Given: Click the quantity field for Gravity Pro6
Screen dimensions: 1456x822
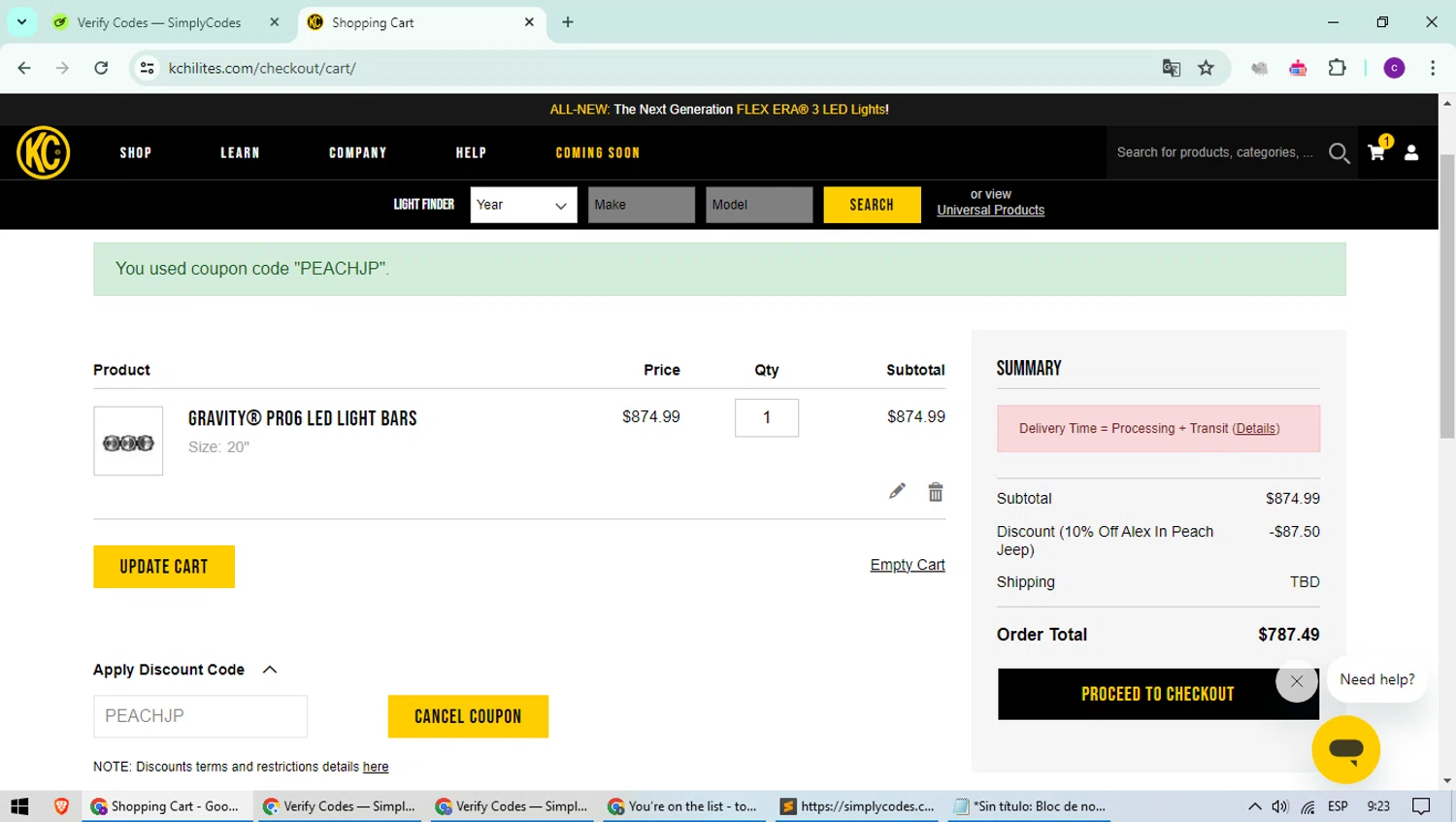Looking at the screenshot, I should pos(767,417).
